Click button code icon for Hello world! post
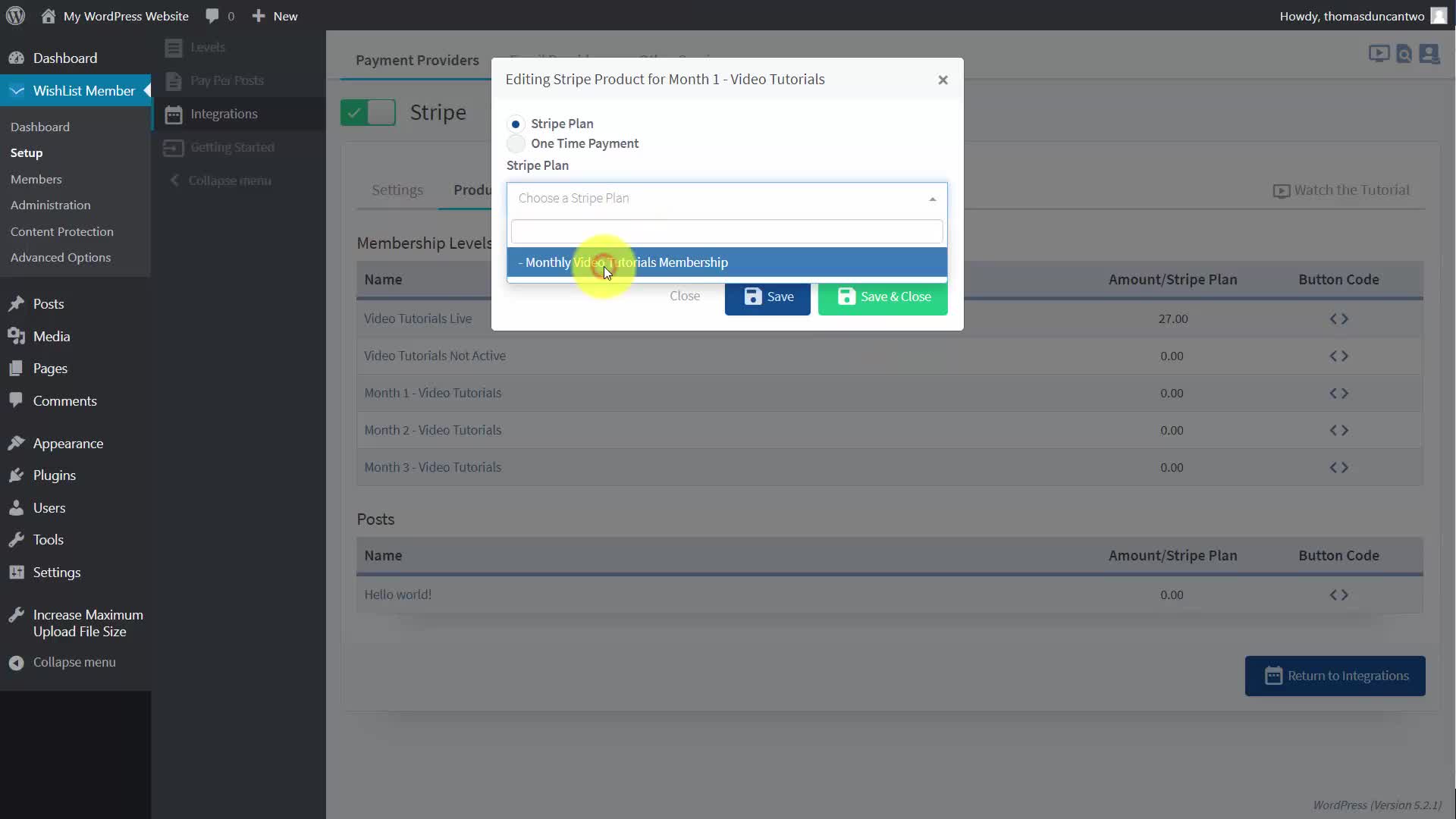 [1338, 595]
